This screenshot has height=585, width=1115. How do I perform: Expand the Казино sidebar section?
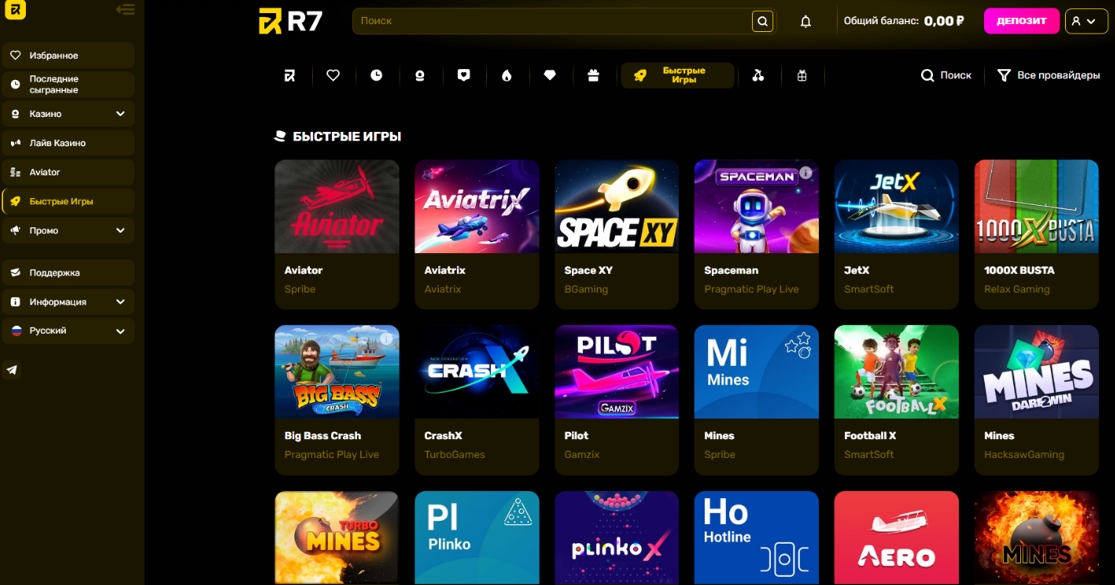pos(68,114)
